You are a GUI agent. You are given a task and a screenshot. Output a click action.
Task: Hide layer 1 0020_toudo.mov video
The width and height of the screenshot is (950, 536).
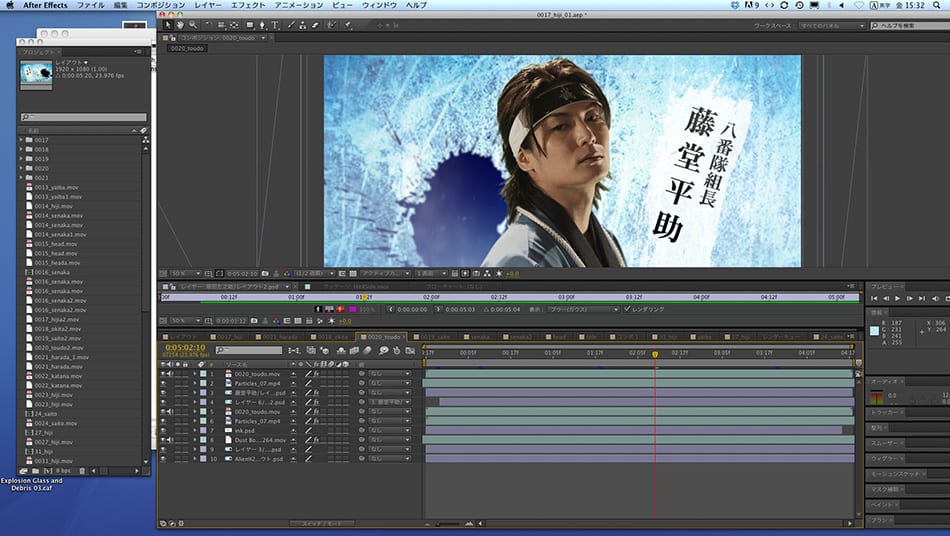pos(163,374)
